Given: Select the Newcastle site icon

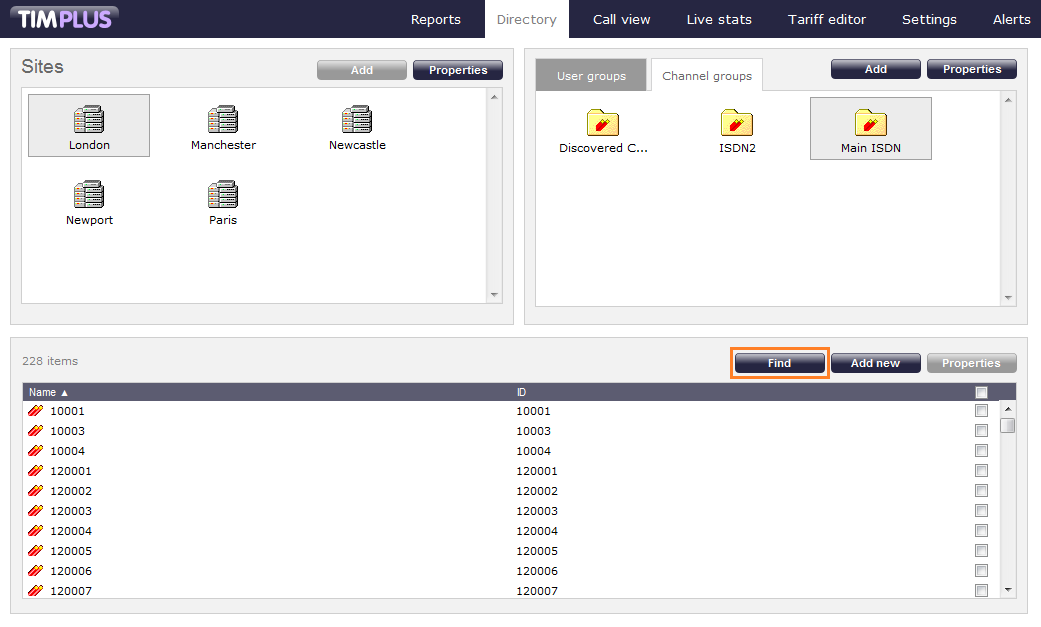Looking at the screenshot, I should click(357, 120).
